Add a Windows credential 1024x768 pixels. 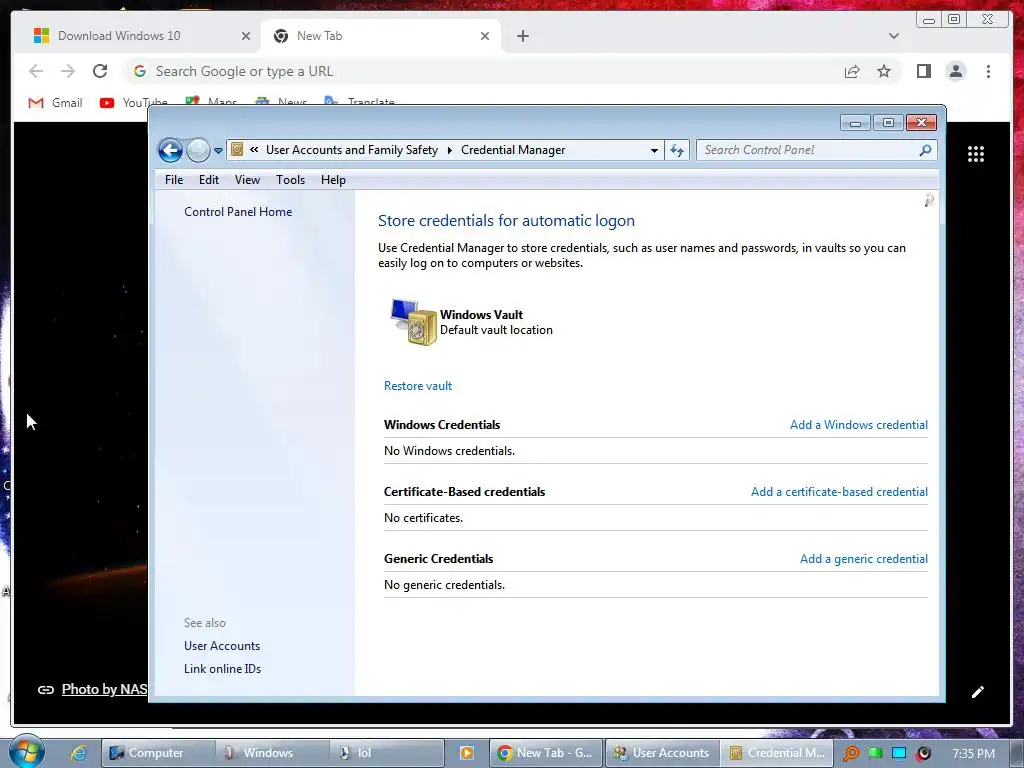[859, 424]
